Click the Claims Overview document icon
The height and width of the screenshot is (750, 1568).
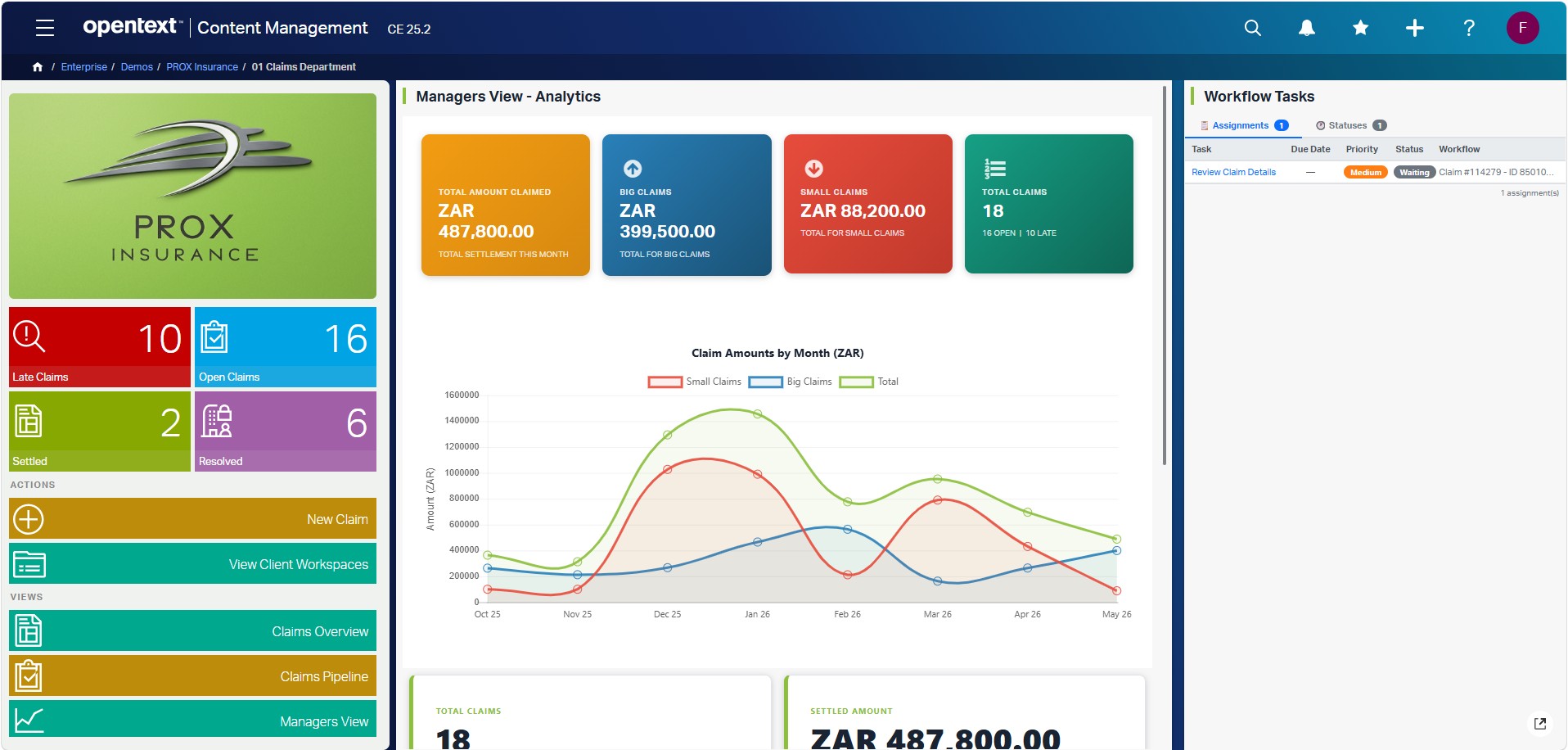click(x=29, y=631)
